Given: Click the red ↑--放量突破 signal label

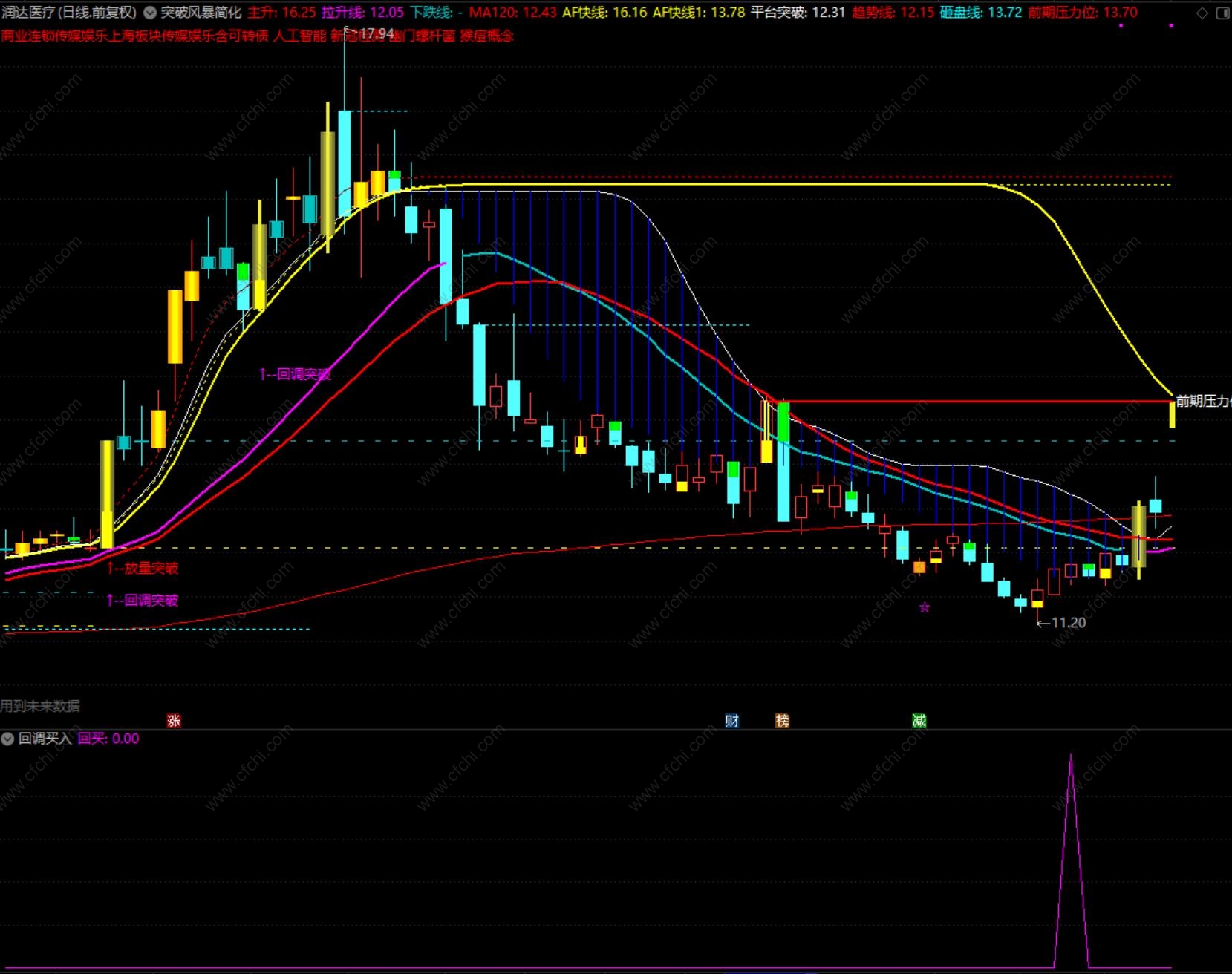Looking at the screenshot, I should tap(143, 569).
